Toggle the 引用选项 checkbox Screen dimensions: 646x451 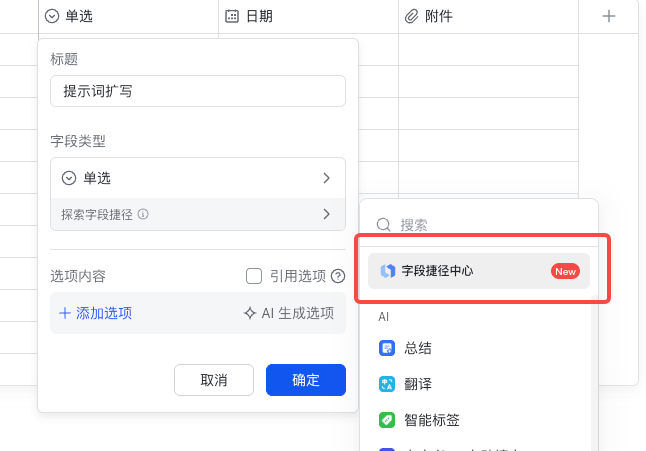(254, 276)
